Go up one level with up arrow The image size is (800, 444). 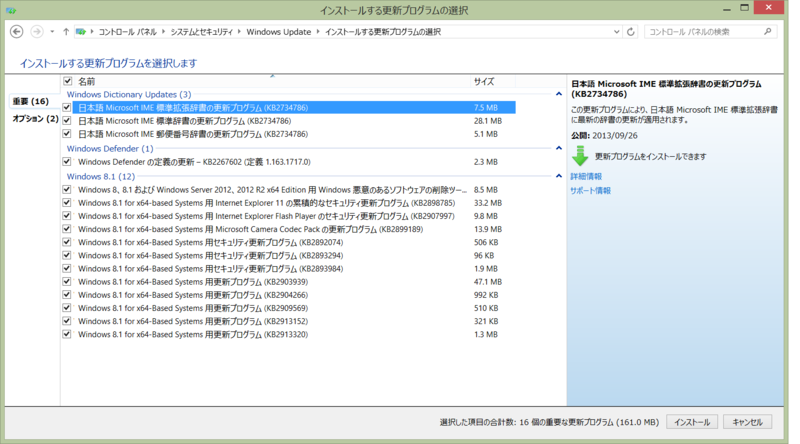66,32
